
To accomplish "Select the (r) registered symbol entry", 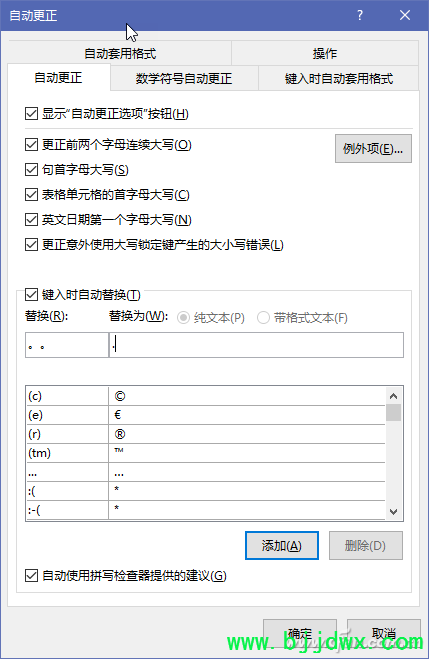I will coord(206,434).
